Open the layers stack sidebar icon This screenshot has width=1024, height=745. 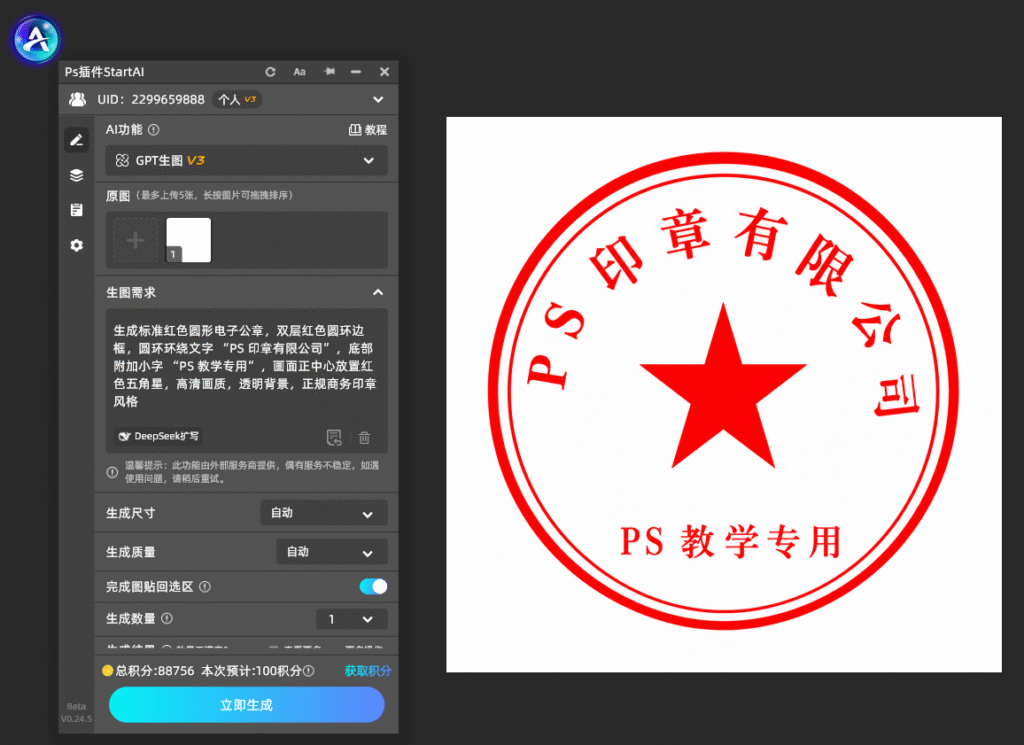tap(76, 175)
